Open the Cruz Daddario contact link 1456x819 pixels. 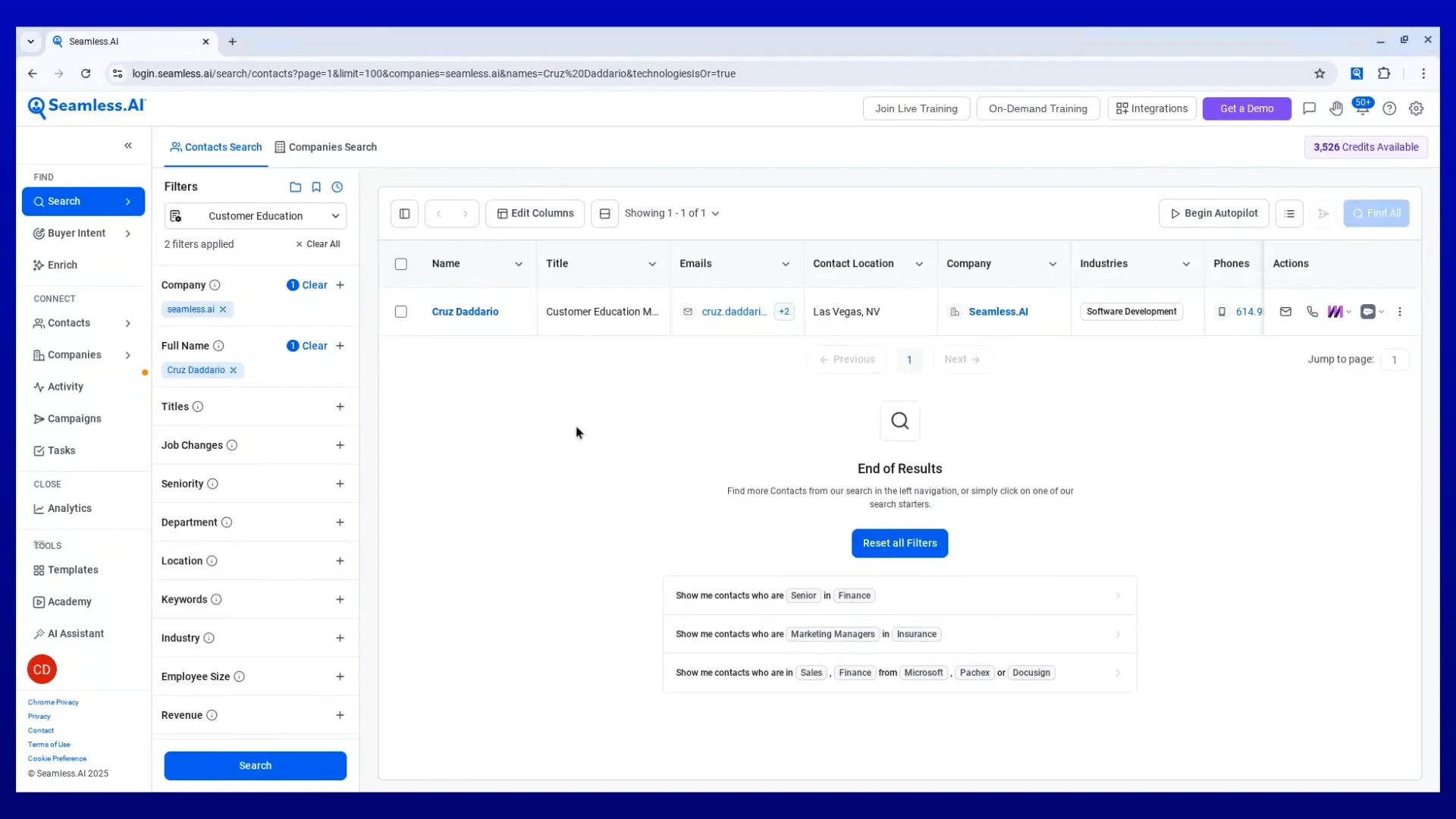point(465,312)
